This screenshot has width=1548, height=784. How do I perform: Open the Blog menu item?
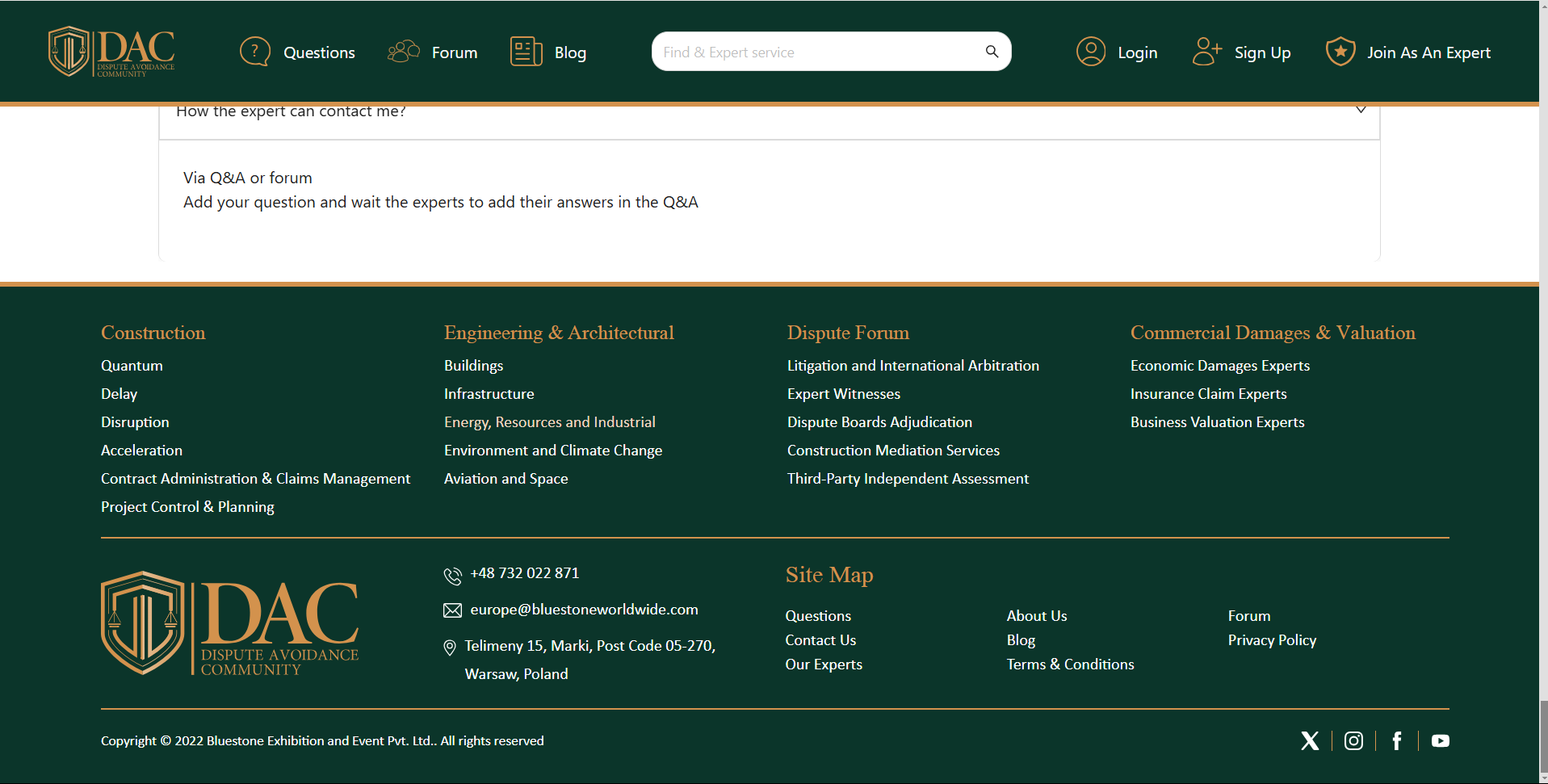point(570,52)
